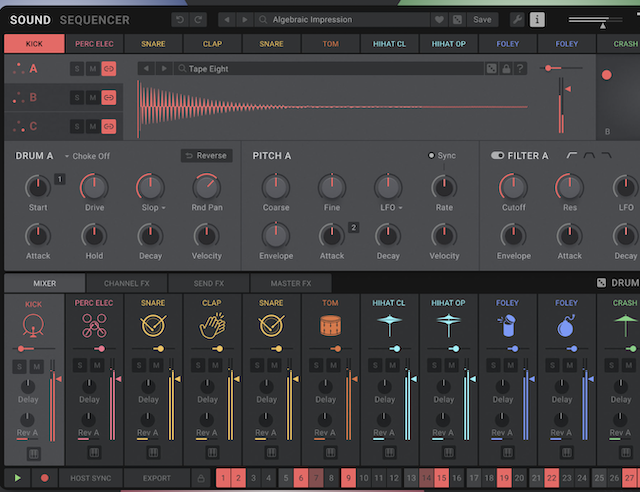Viewport: 640px width, 492px height.
Task: Select the KICK pad tab
Action: [x=34, y=44]
